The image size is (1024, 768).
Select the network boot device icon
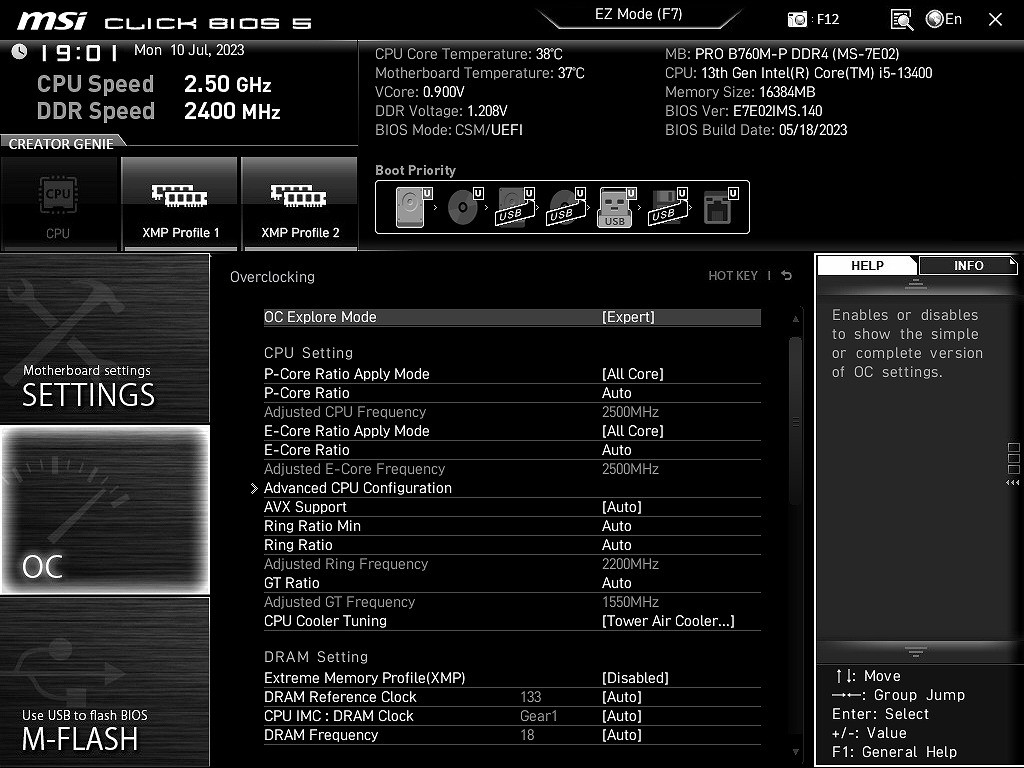(718, 208)
